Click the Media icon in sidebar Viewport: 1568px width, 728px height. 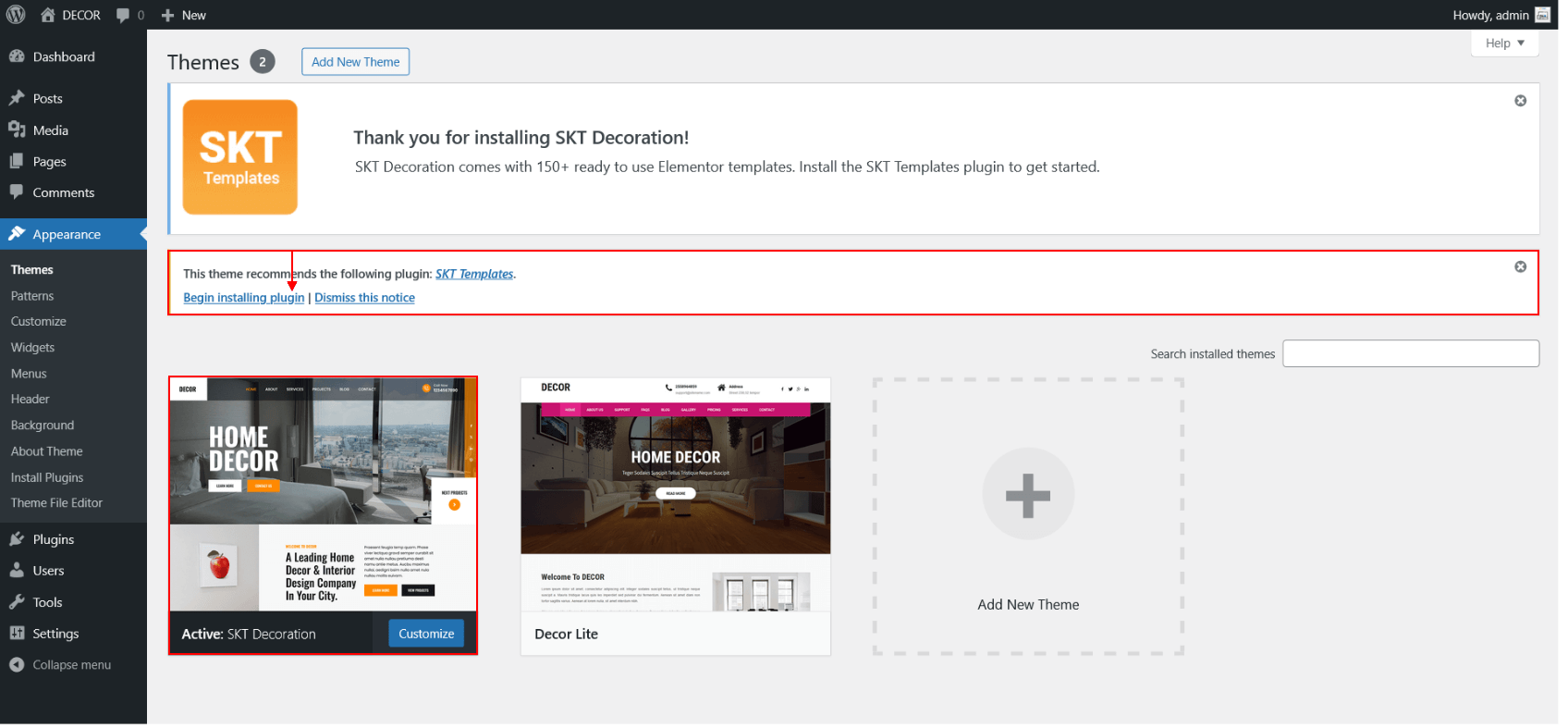(17, 130)
